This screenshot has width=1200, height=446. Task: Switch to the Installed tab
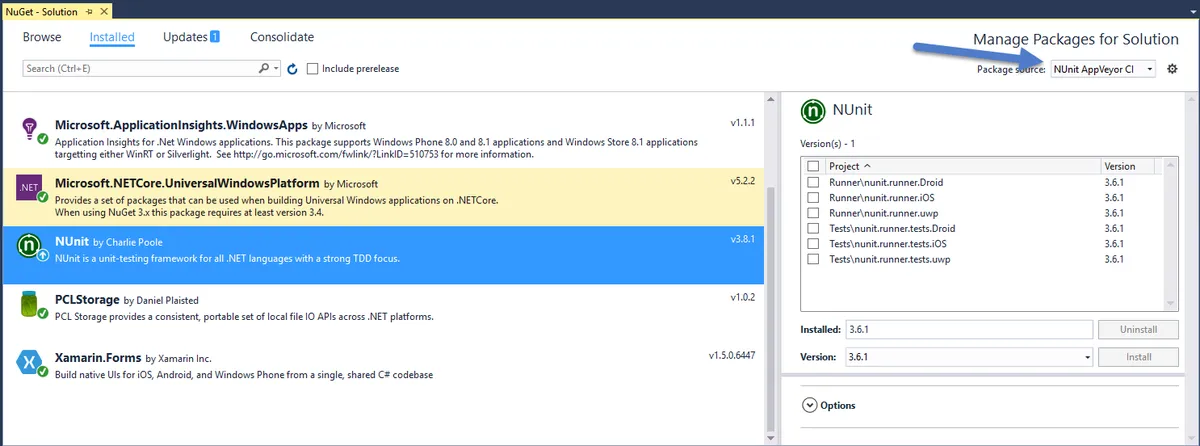coord(112,37)
